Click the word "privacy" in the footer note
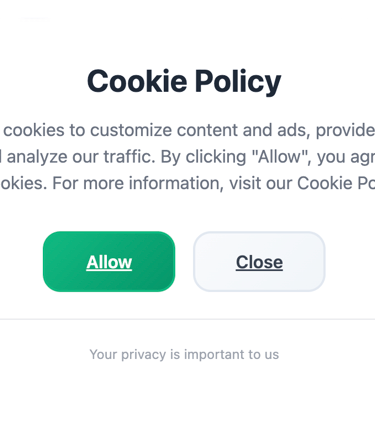The image size is (375, 427). [x=143, y=355]
